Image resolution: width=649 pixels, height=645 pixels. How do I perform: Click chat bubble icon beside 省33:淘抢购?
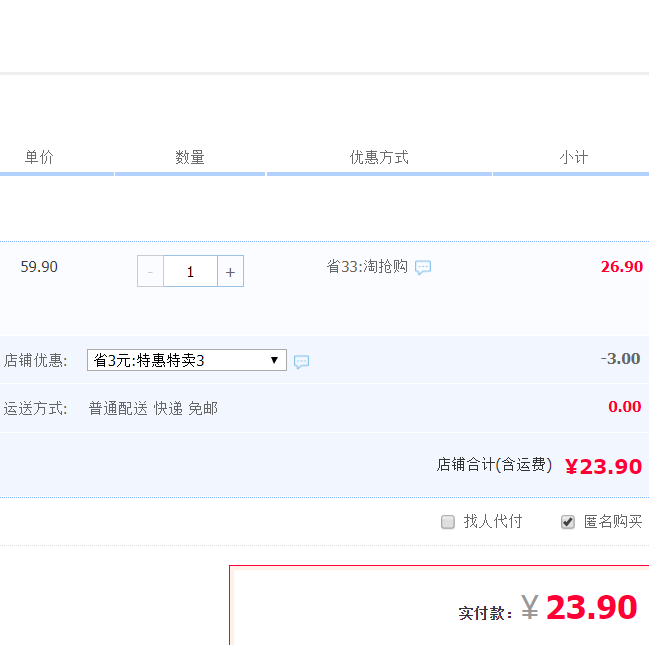point(423,267)
